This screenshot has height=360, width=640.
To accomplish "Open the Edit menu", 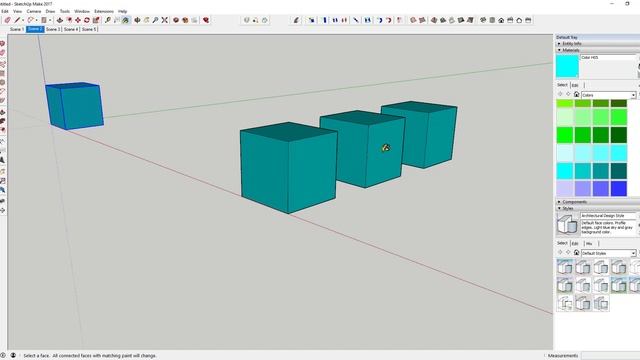I will 5,11.
